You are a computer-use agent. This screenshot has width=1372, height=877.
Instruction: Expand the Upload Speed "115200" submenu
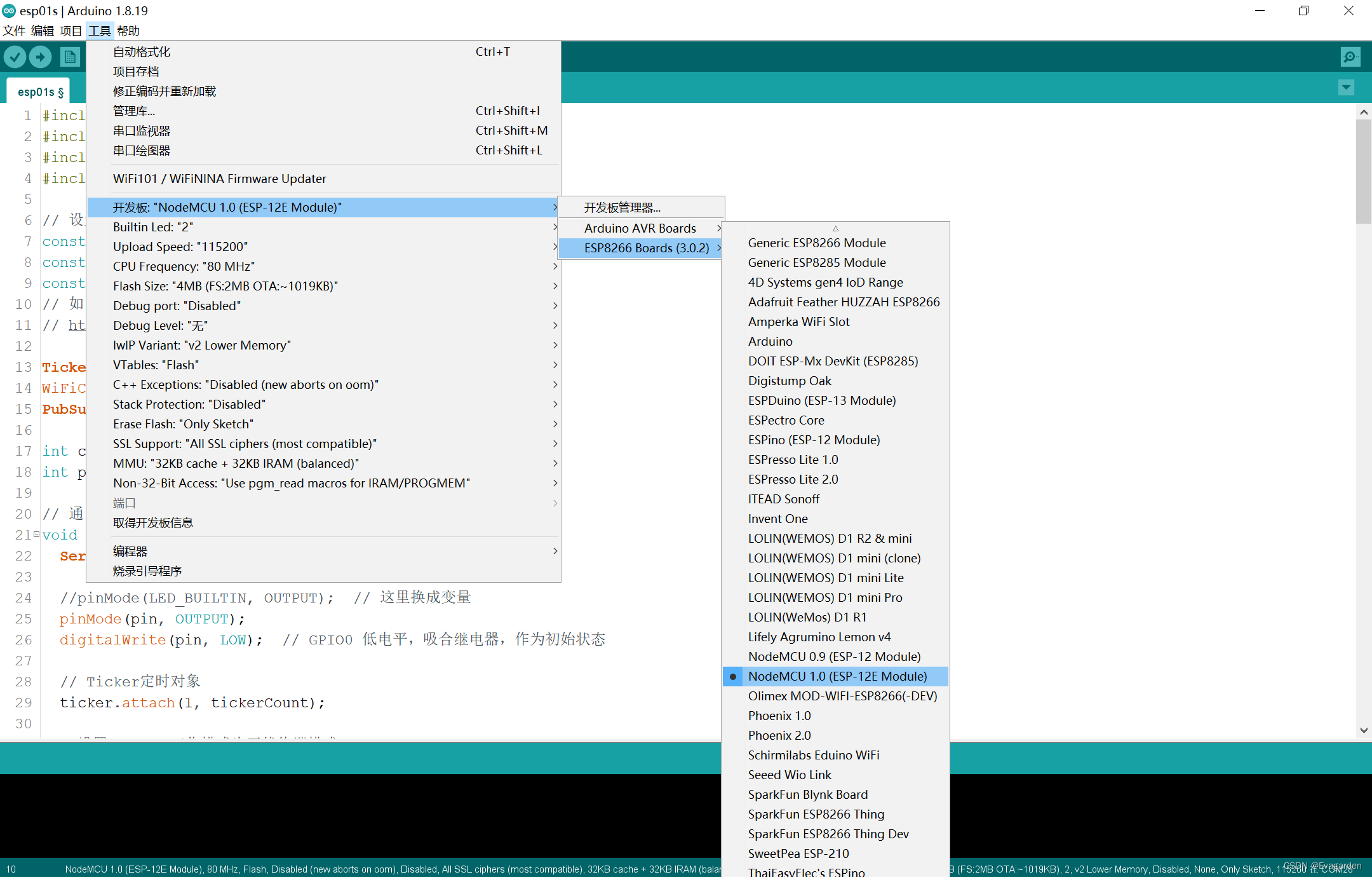324,247
